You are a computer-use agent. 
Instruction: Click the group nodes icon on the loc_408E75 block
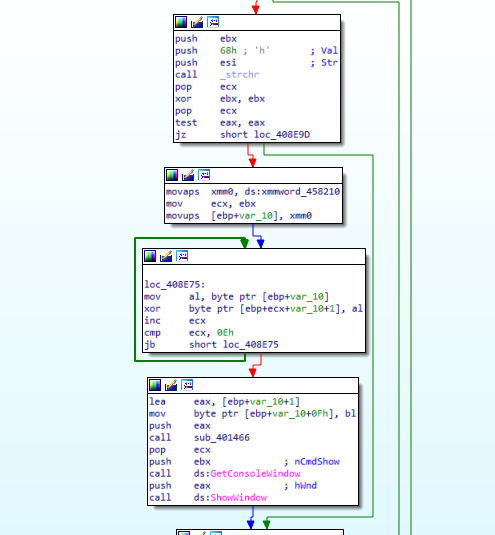pyautogui.click(x=182, y=256)
